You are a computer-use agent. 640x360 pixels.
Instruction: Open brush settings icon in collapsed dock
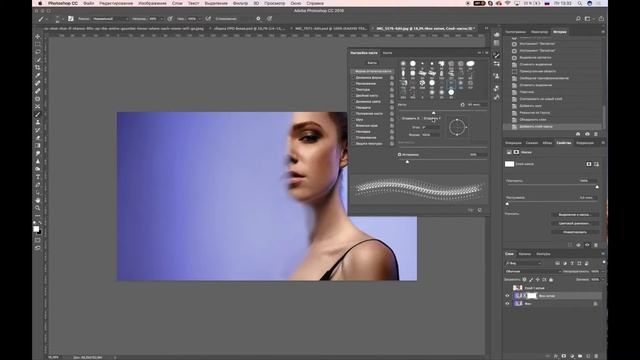tap(496, 55)
